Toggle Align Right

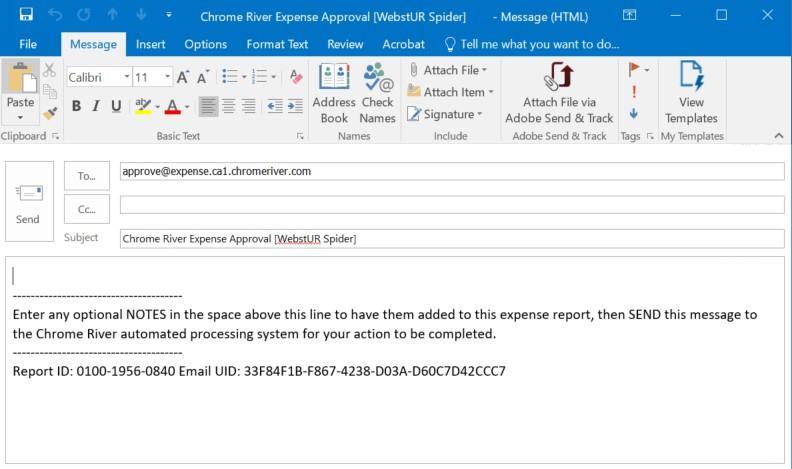249,106
